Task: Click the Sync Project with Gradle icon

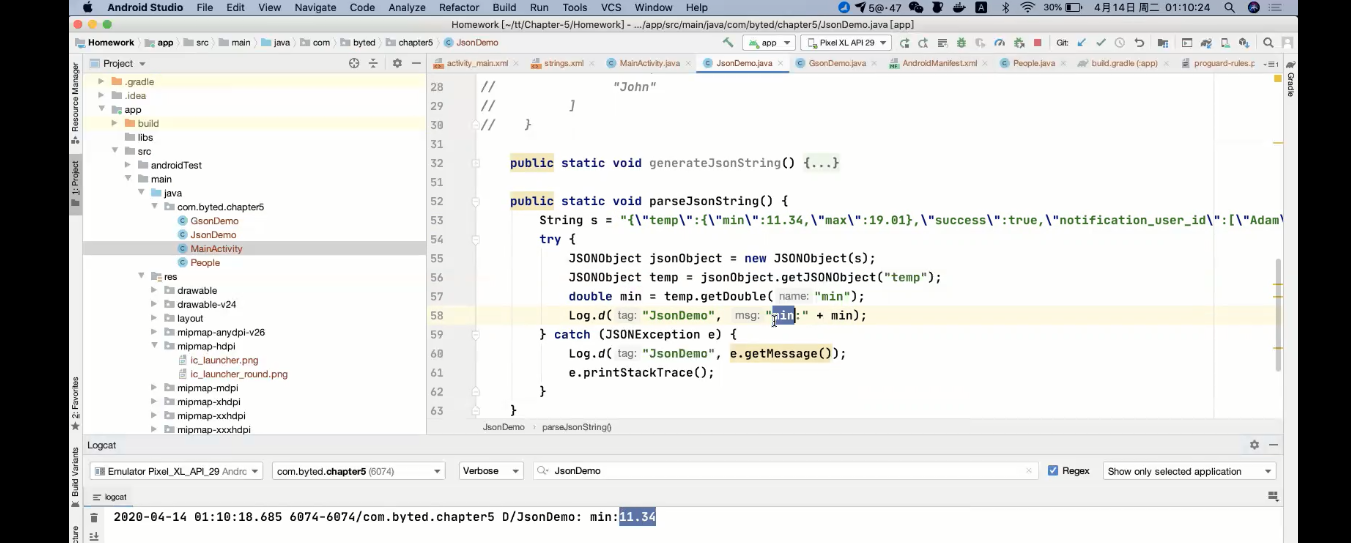Action: pos(1206,43)
